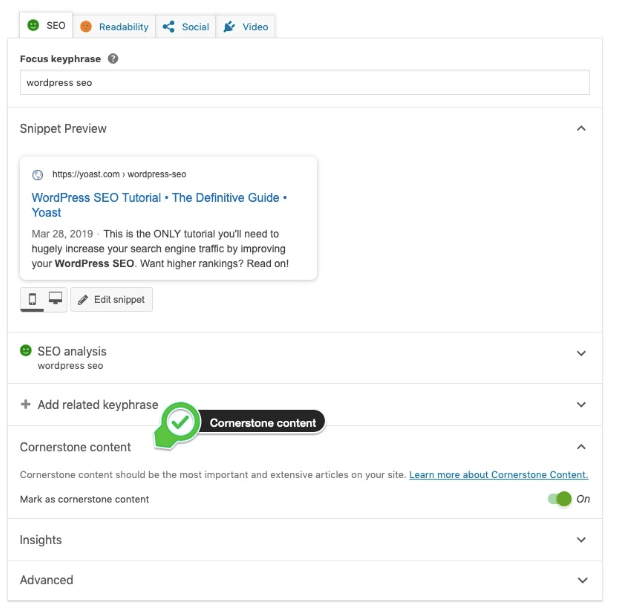Viewport: 620px width, 607px height.
Task: Open Learn more about Cornerstone Content link
Action: (x=498, y=475)
